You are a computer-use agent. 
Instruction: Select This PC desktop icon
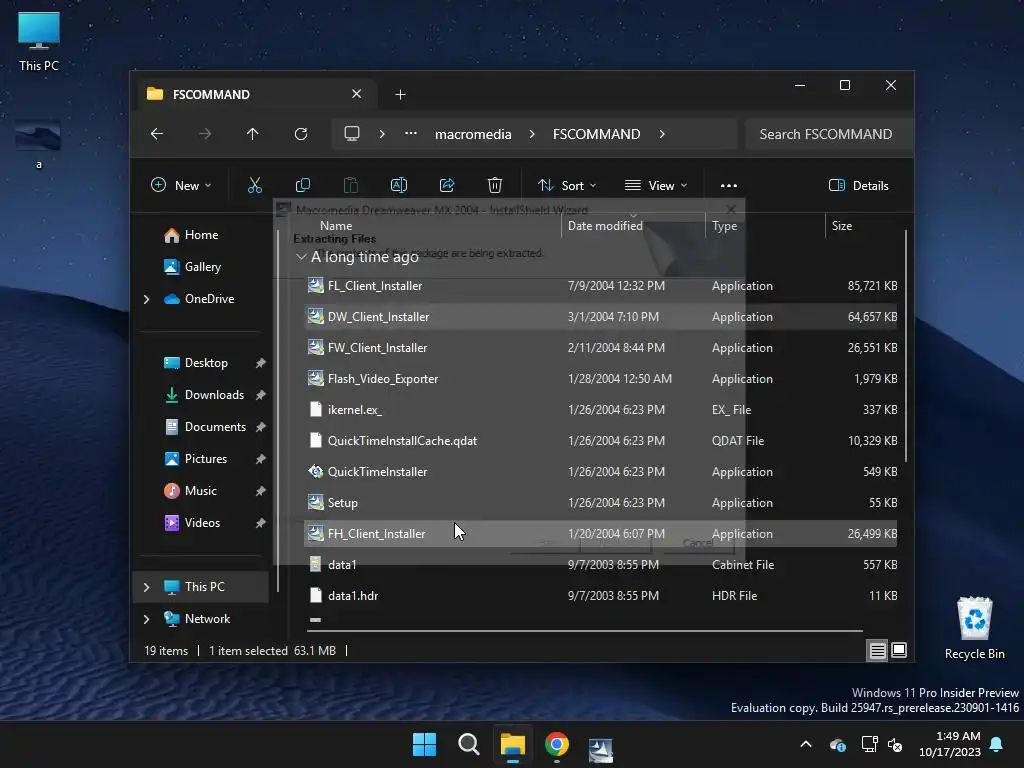(x=39, y=41)
